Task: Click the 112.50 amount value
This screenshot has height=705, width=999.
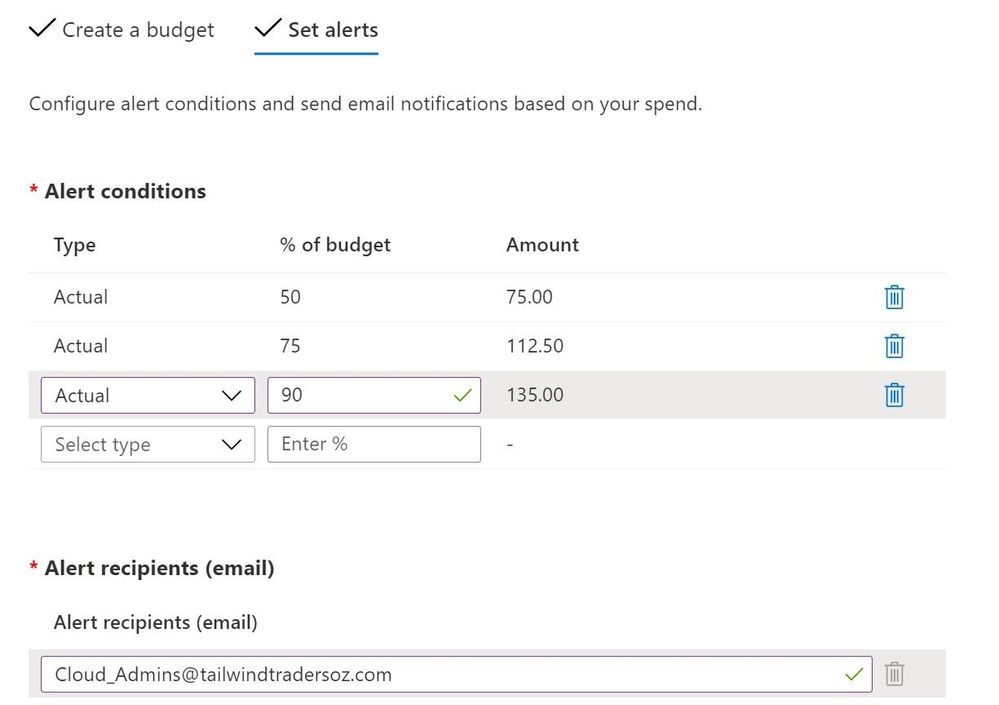Action: point(534,346)
